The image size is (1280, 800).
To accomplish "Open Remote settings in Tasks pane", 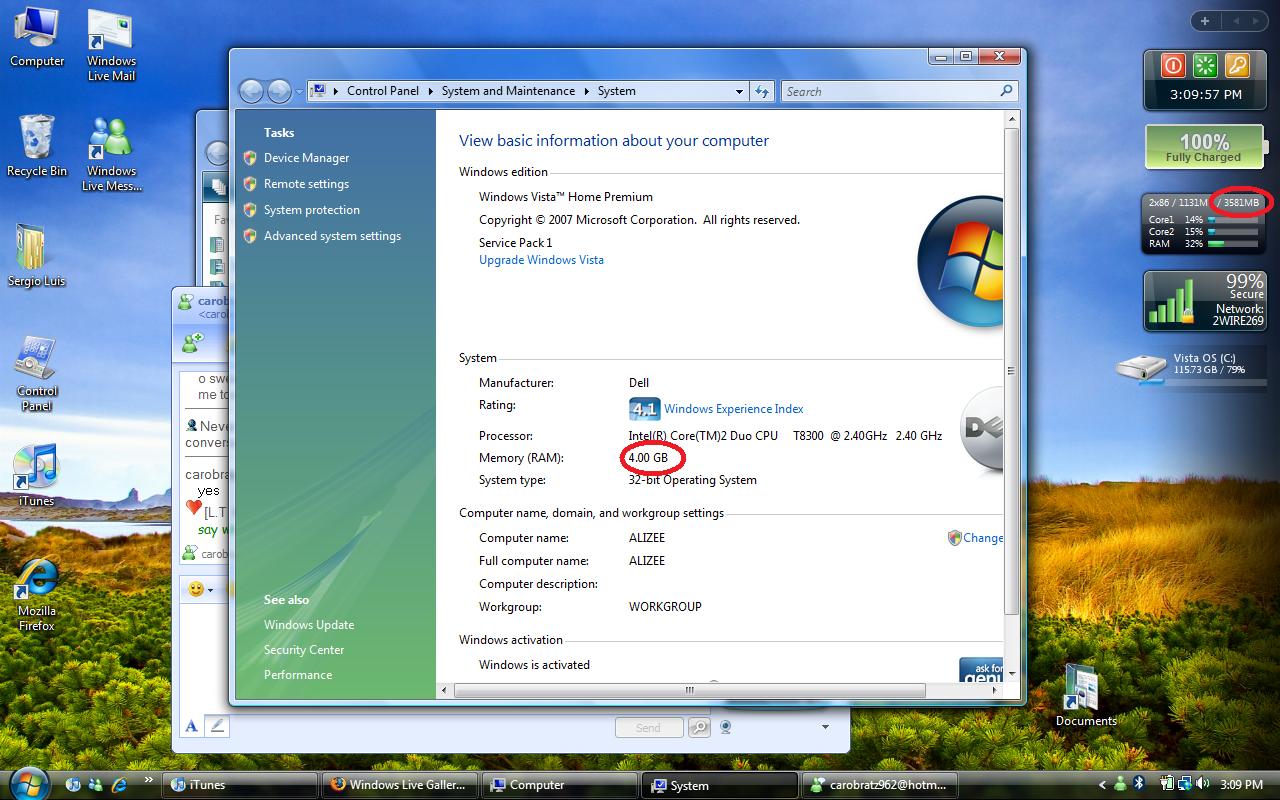I will point(306,184).
